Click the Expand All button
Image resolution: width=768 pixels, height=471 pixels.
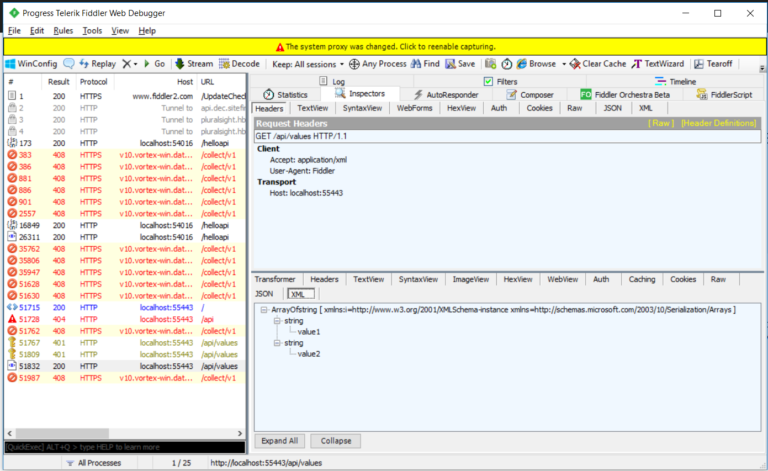point(279,441)
